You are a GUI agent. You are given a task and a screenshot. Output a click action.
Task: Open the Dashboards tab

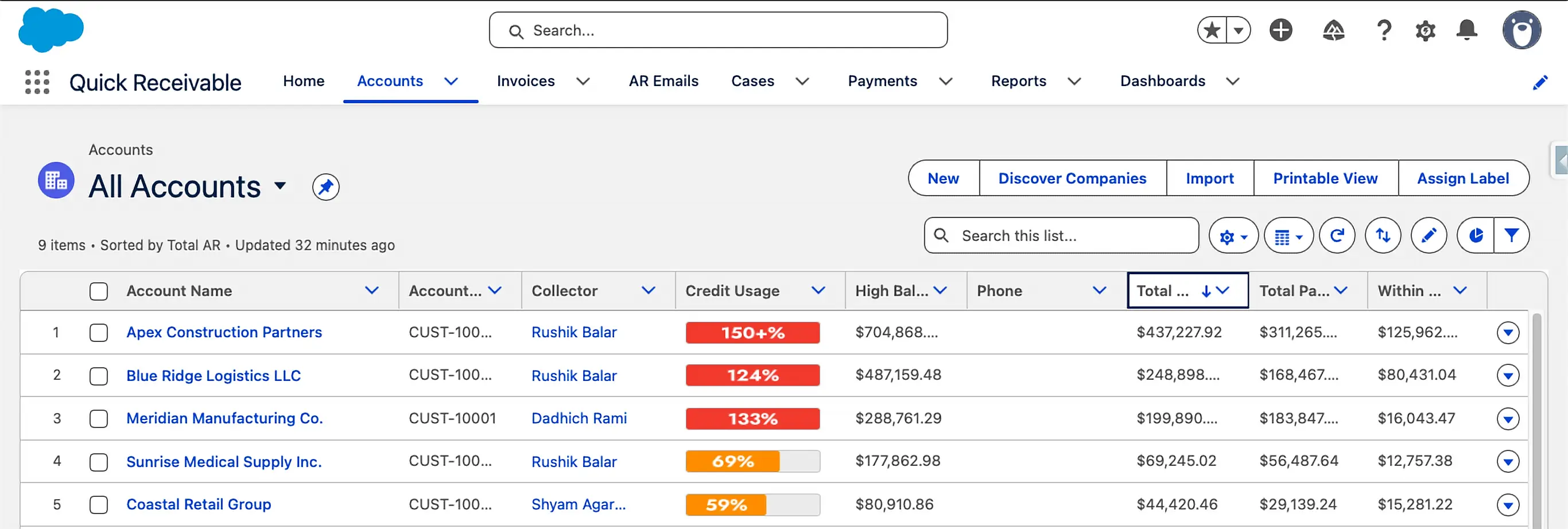tap(1163, 81)
